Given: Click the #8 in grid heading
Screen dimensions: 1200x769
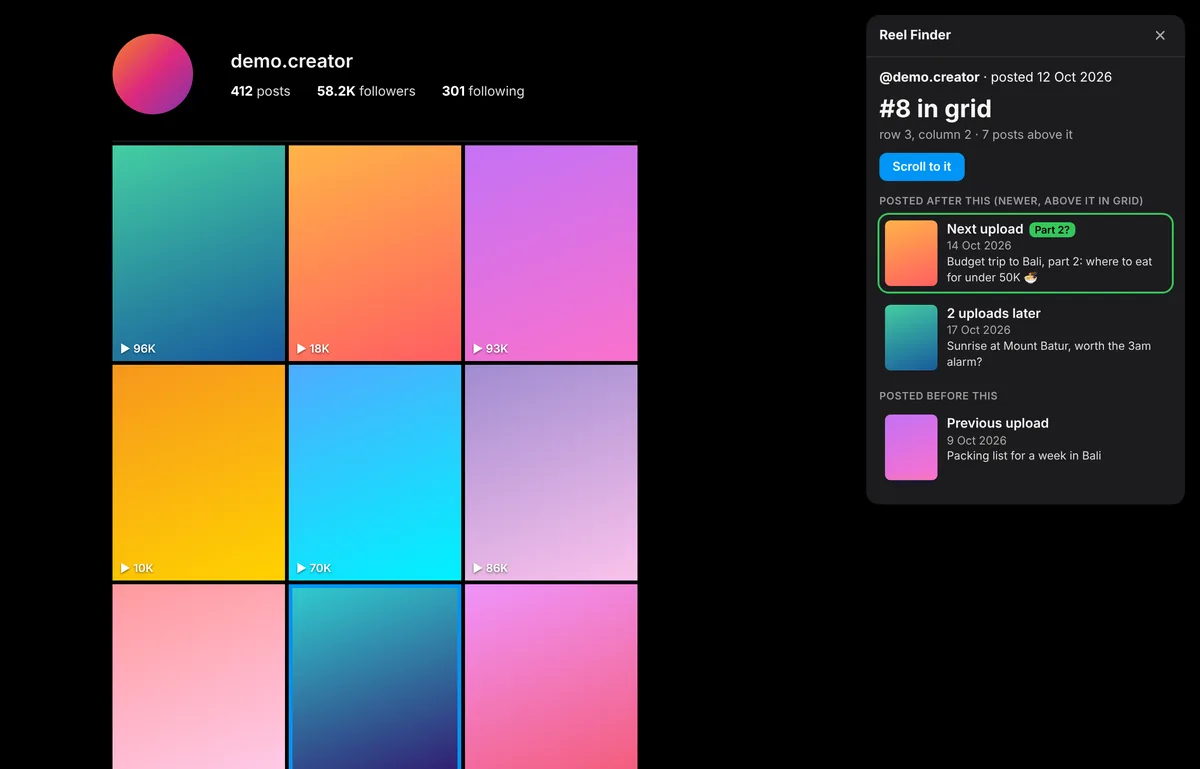Looking at the screenshot, I should click(935, 108).
